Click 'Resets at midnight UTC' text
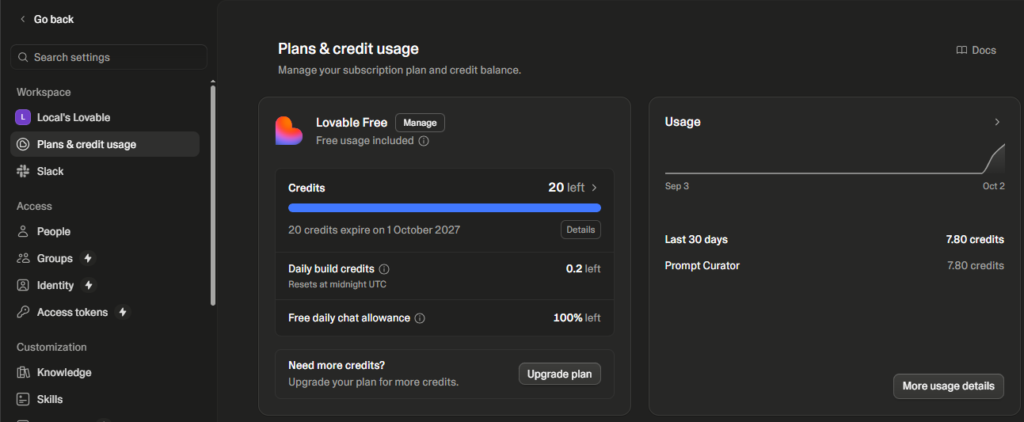The width and height of the screenshot is (1024, 422). click(337, 284)
